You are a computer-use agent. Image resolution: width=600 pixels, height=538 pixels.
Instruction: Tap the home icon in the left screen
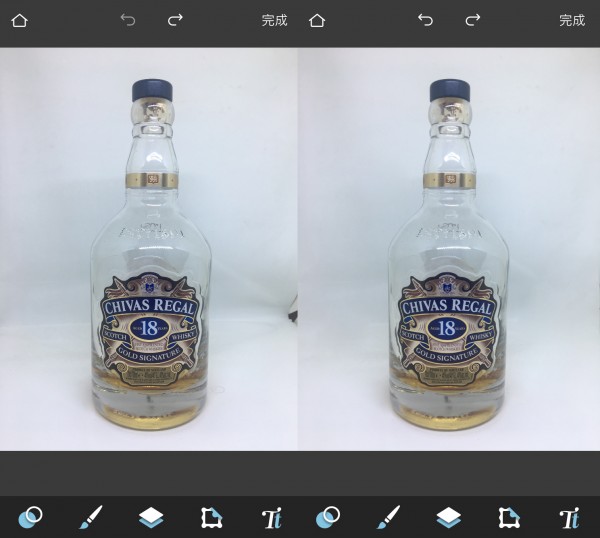(19, 20)
